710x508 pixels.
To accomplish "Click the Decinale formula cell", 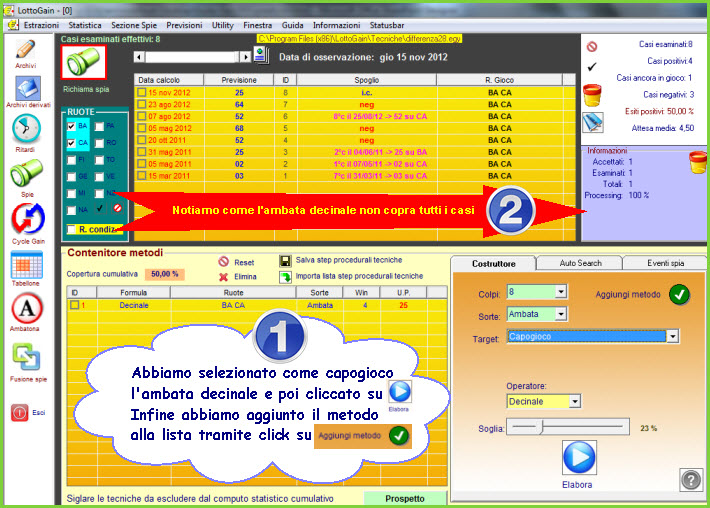I will click(x=134, y=305).
